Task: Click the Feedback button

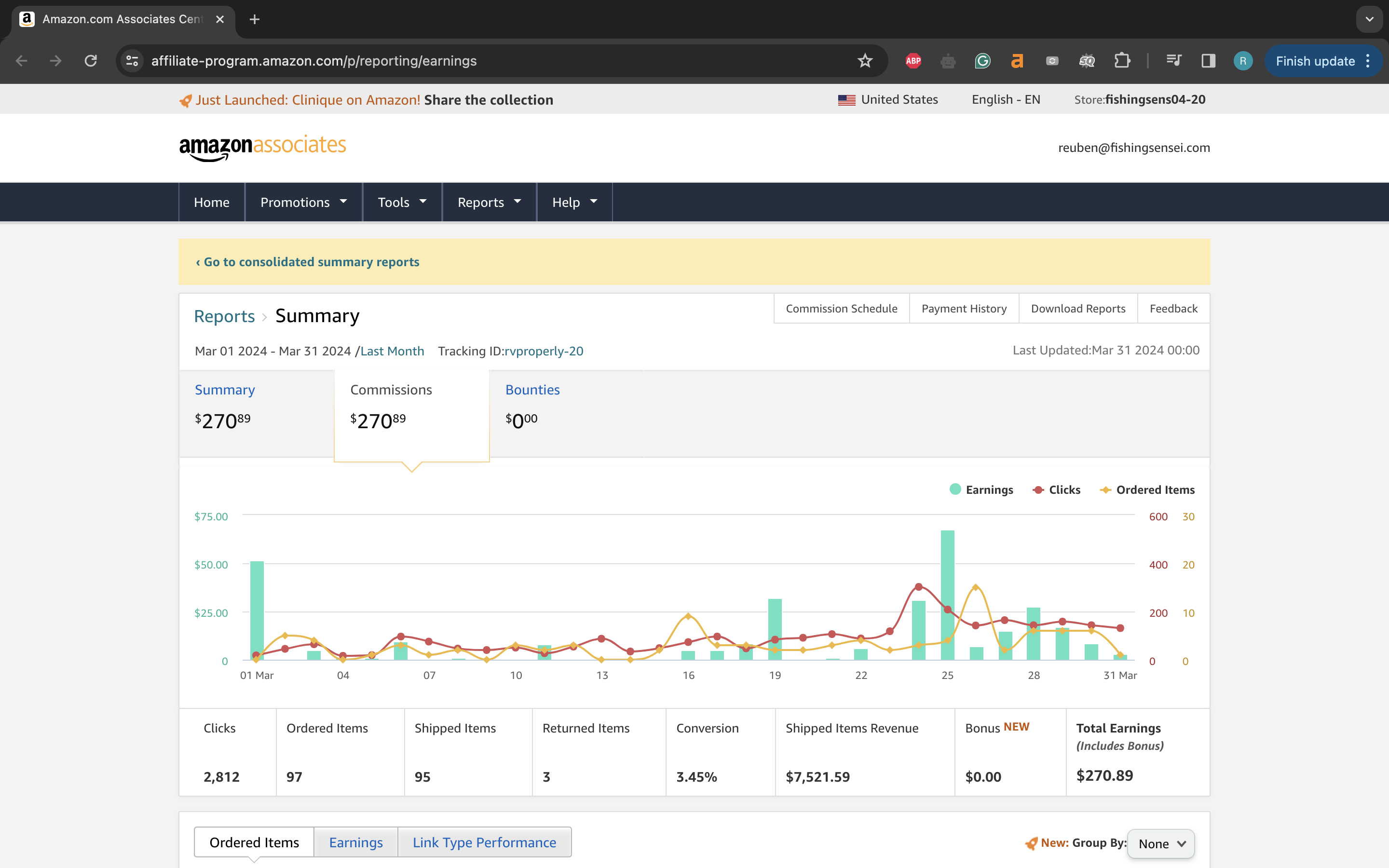Action: coord(1173,309)
